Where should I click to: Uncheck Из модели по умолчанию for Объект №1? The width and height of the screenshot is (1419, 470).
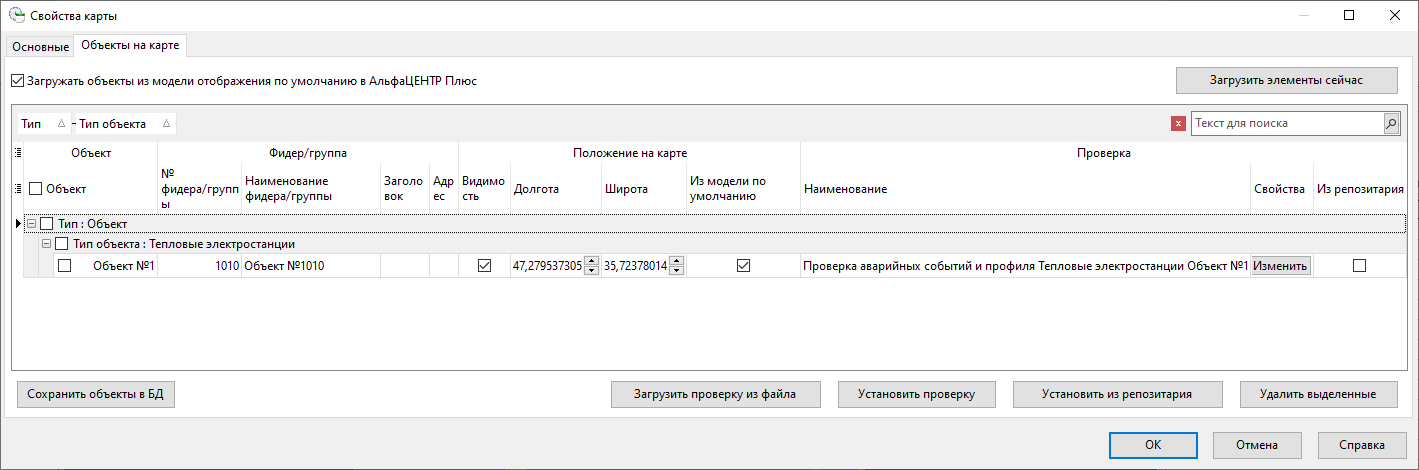coord(743,266)
